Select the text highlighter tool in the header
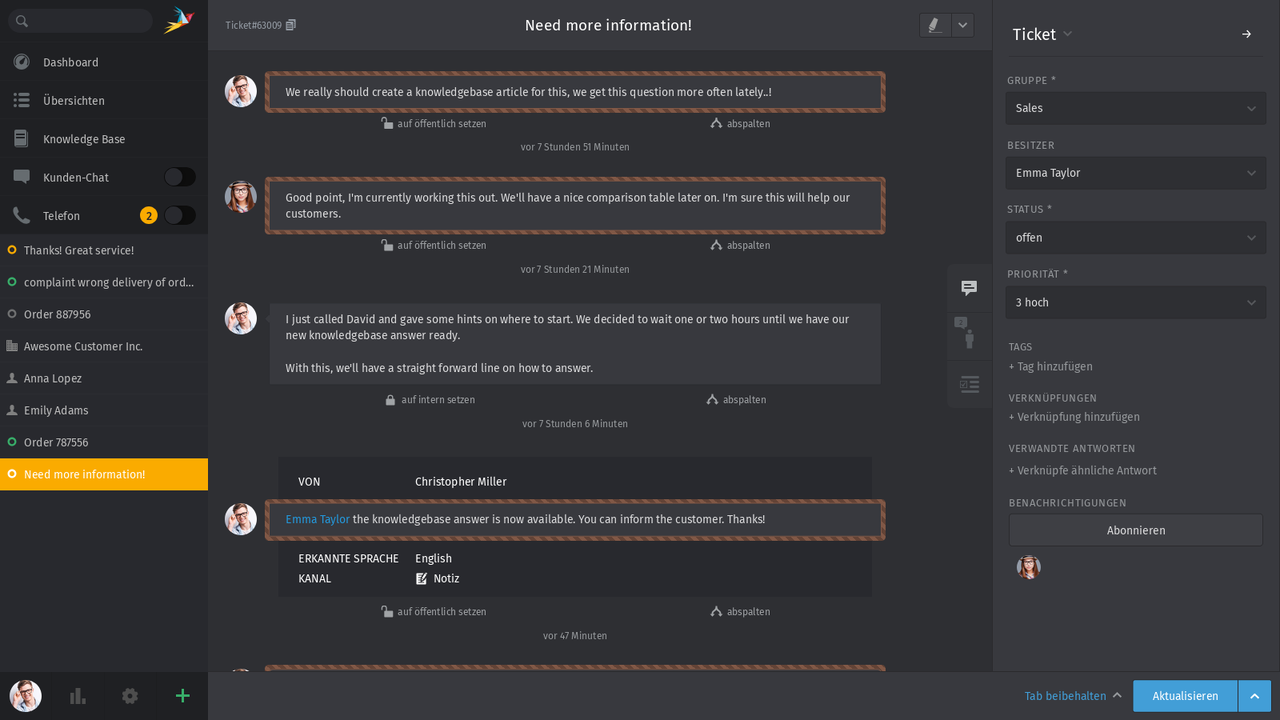This screenshot has height=720, width=1280. click(933, 25)
